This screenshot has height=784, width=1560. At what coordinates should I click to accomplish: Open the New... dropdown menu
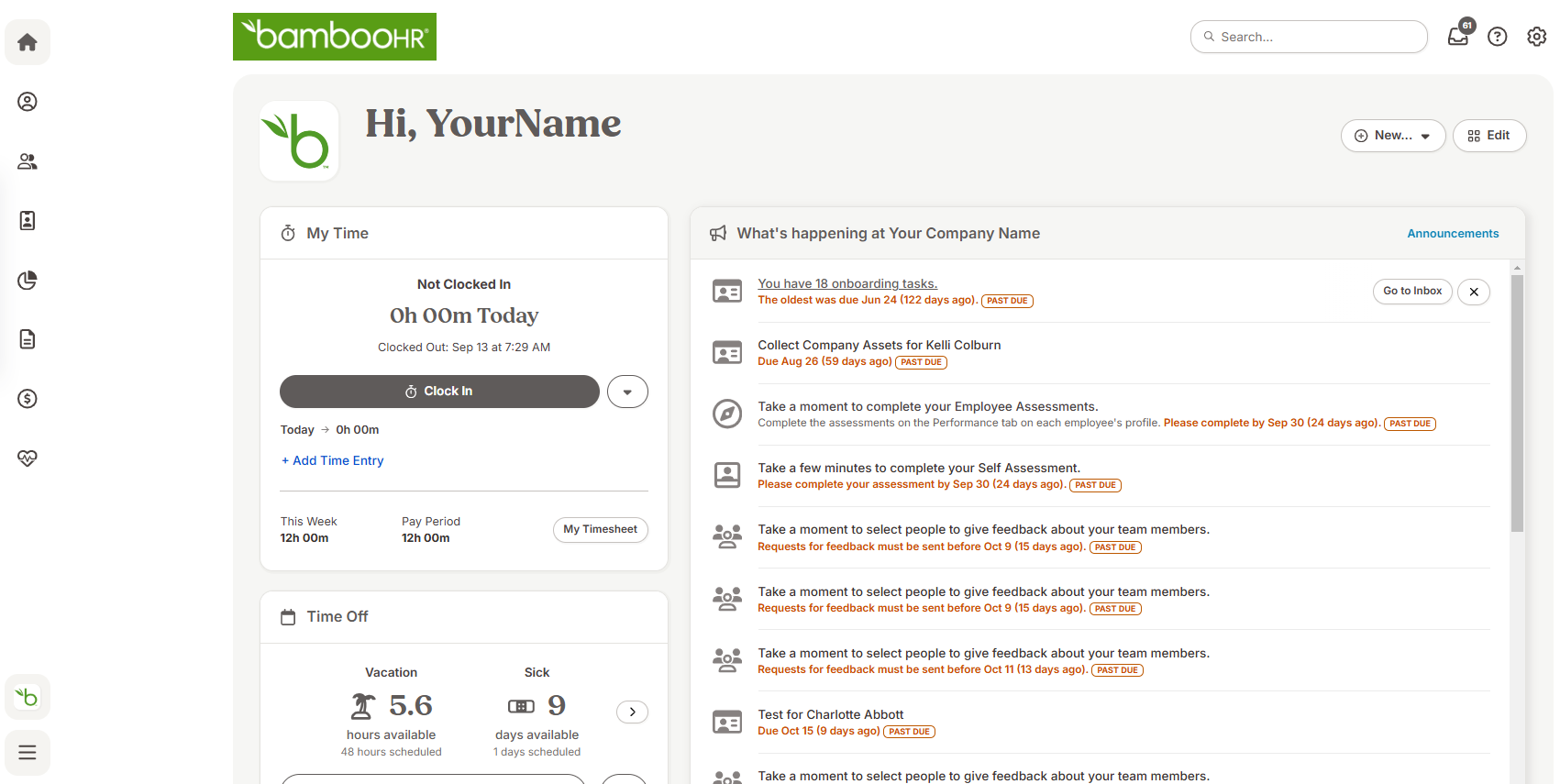click(x=1393, y=136)
